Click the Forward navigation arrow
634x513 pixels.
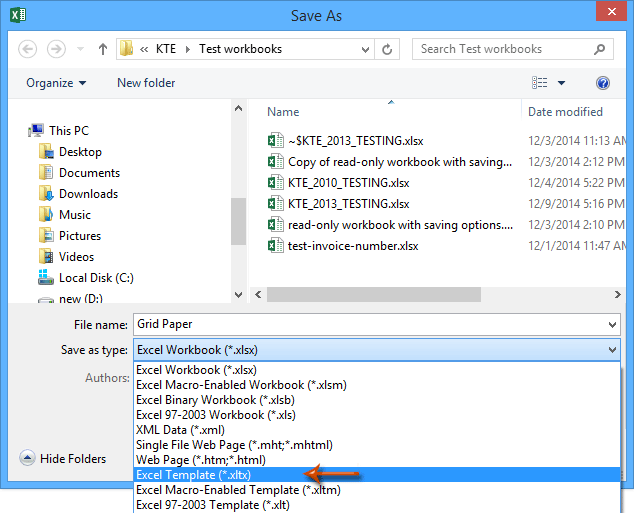point(56,49)
